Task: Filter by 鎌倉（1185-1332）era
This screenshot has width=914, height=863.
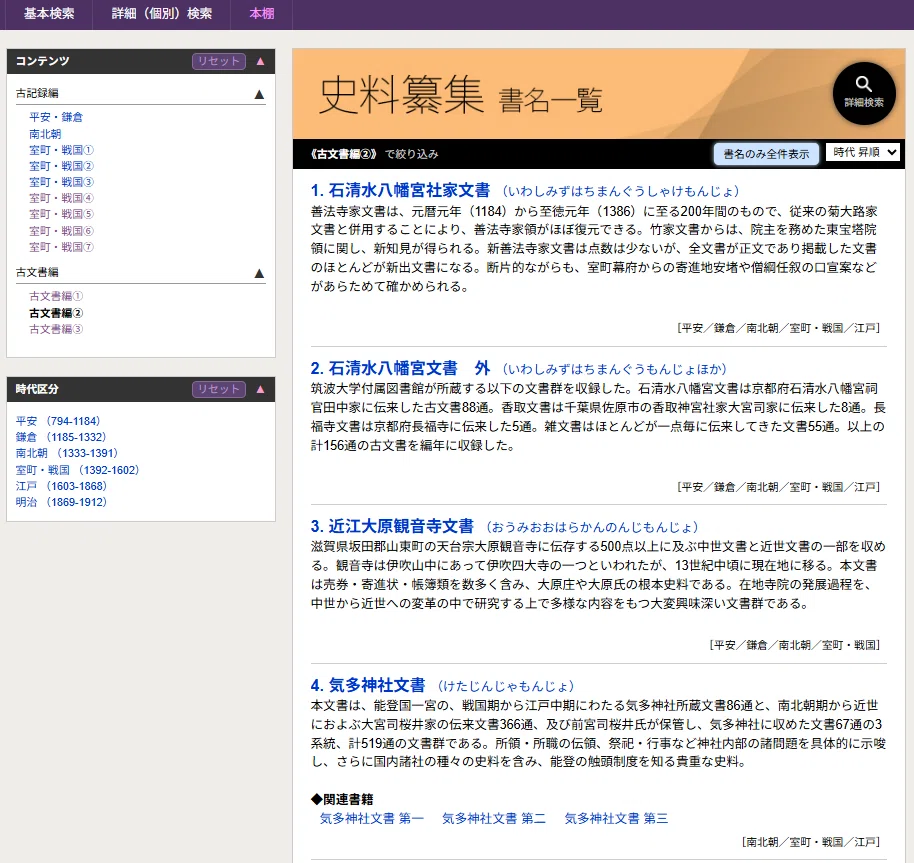Action: [x=61, y=437]
